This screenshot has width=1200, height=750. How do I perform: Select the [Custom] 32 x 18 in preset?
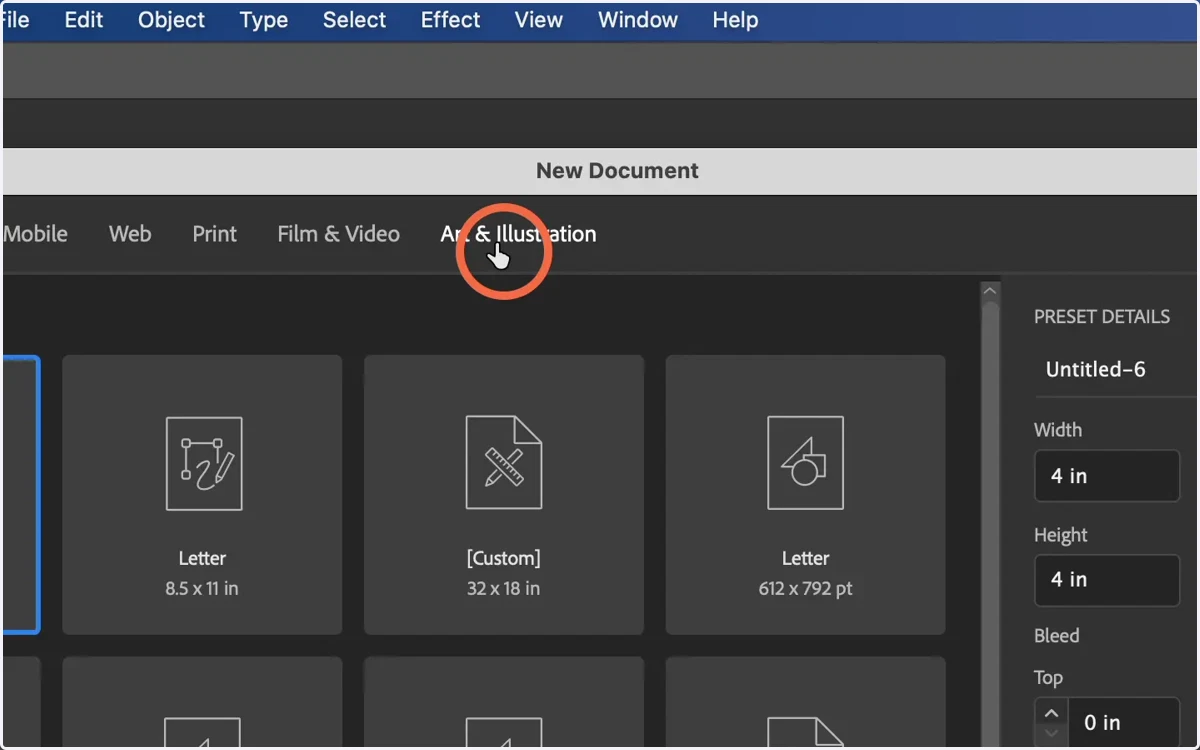click(504, 495)
